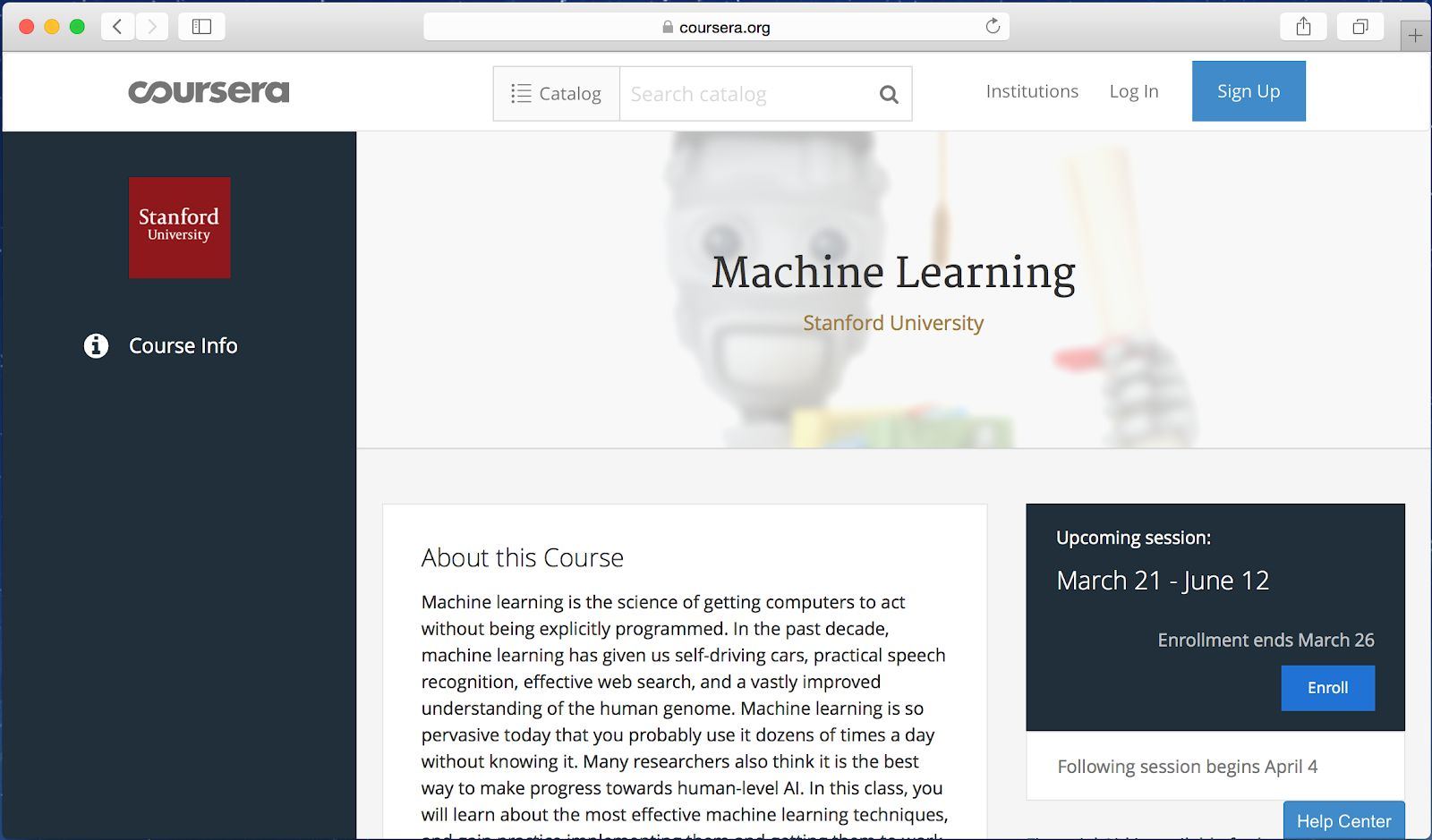Go forward with Safari's forward arrow
1432x840 pixels.
pyautogui.click(x=152, y=27)
